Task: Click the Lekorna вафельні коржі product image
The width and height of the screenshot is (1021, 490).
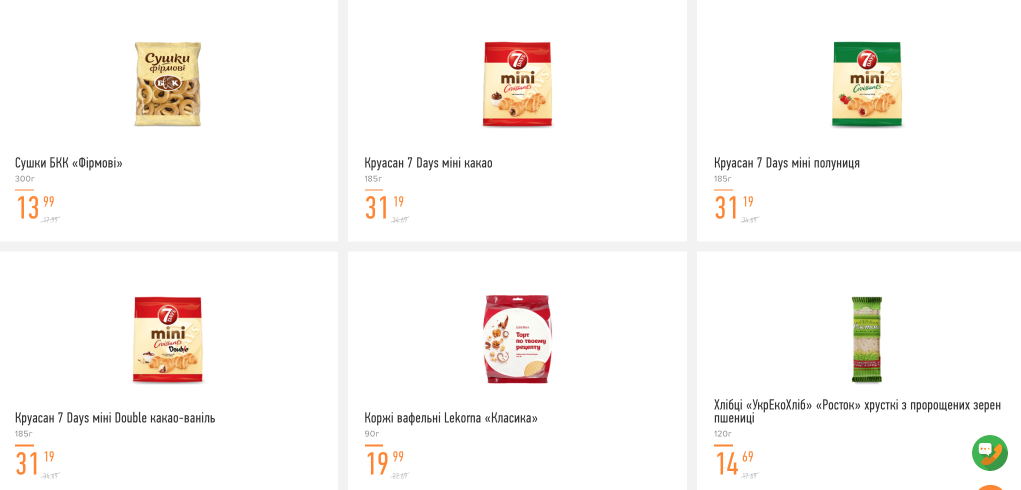Action: pyautogui.click(x=517, y=339)
